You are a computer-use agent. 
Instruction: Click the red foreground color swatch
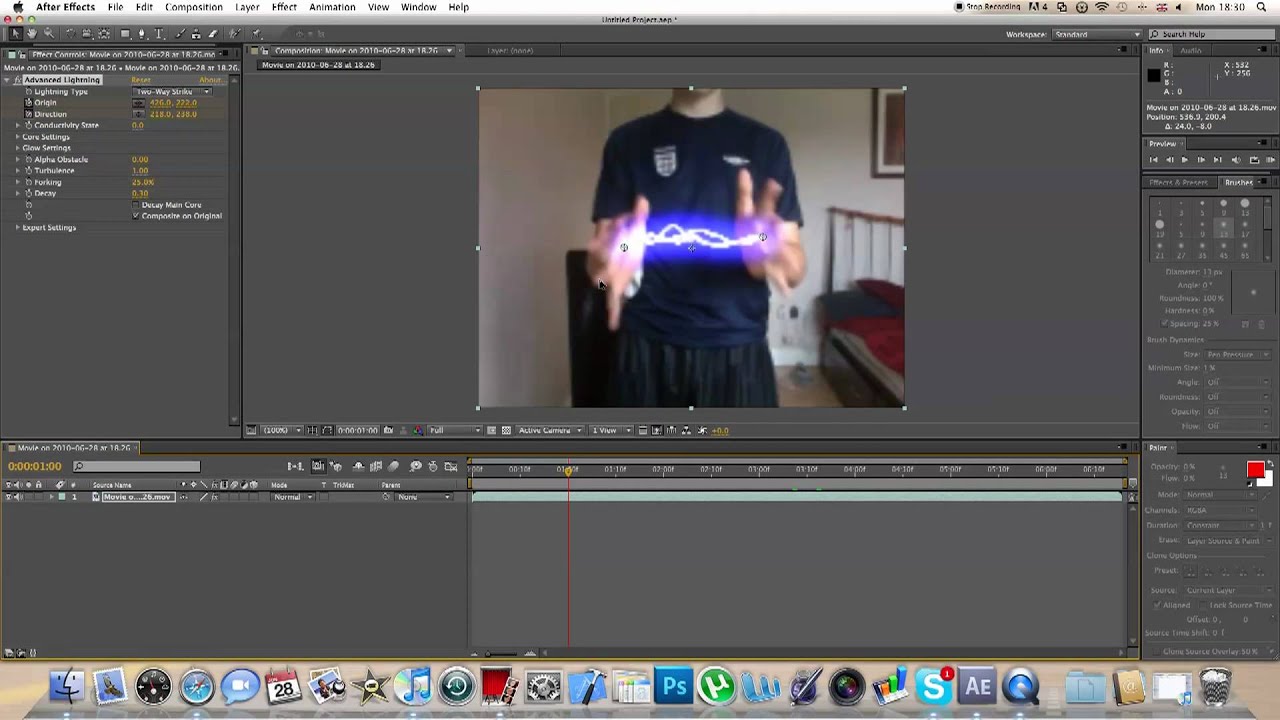click(x=1256, y=470)
